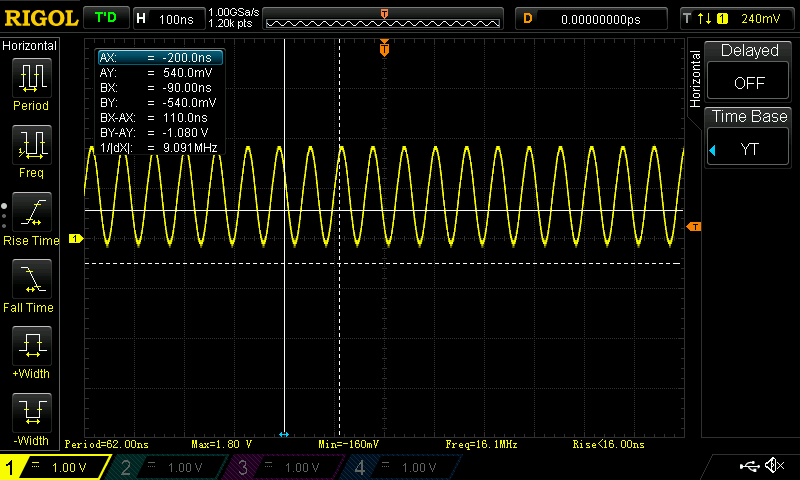This screenshot has height=480, width=800.
Task: Select the +Width measurement icon
Action: (32, 346)
